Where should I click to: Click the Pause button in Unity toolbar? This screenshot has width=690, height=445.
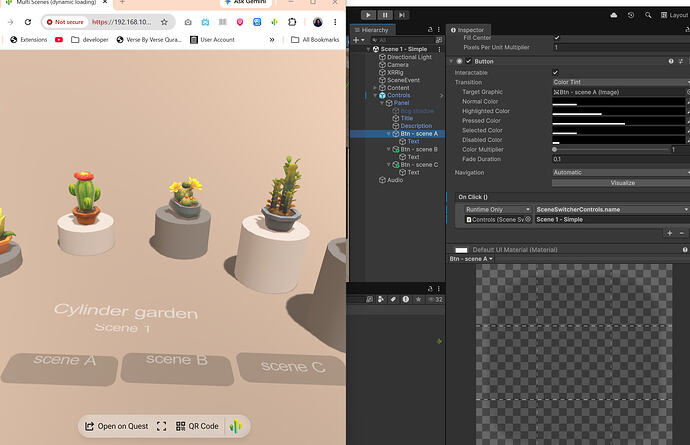(x=385, y=15)
